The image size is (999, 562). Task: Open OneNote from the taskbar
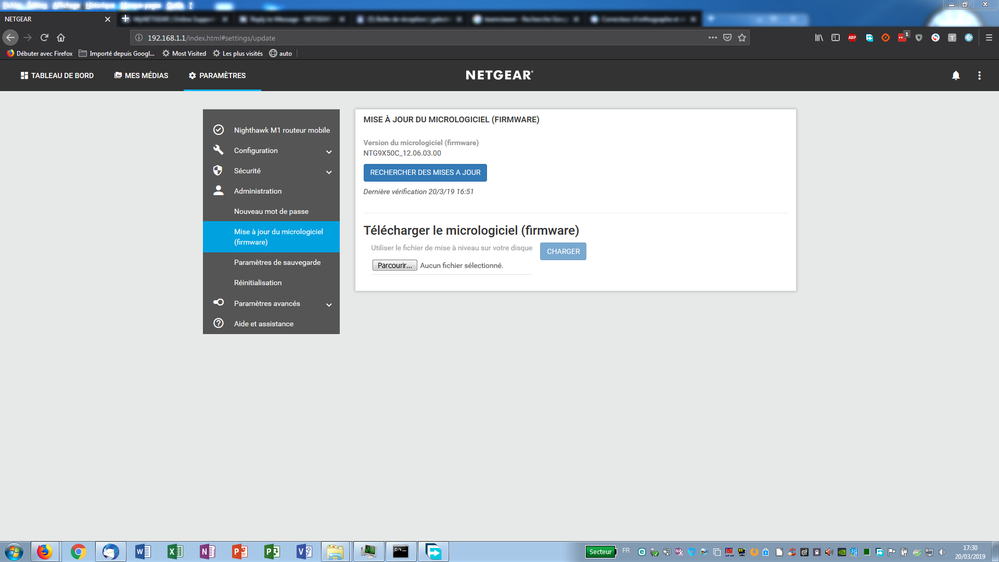(x=208, y=551)
